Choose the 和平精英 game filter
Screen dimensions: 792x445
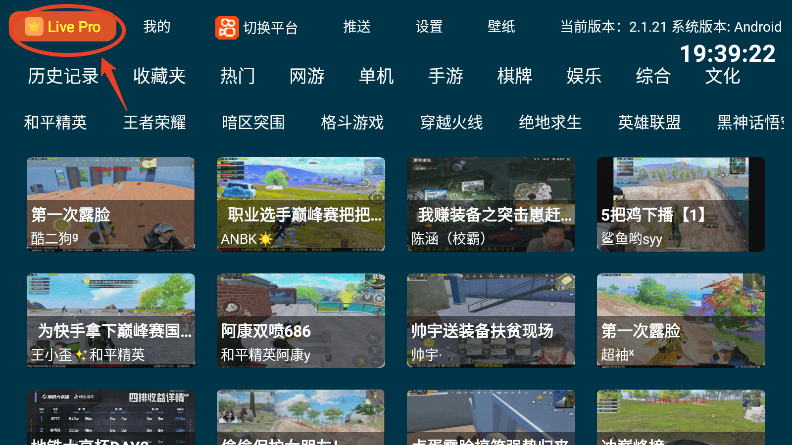[56, 122]
